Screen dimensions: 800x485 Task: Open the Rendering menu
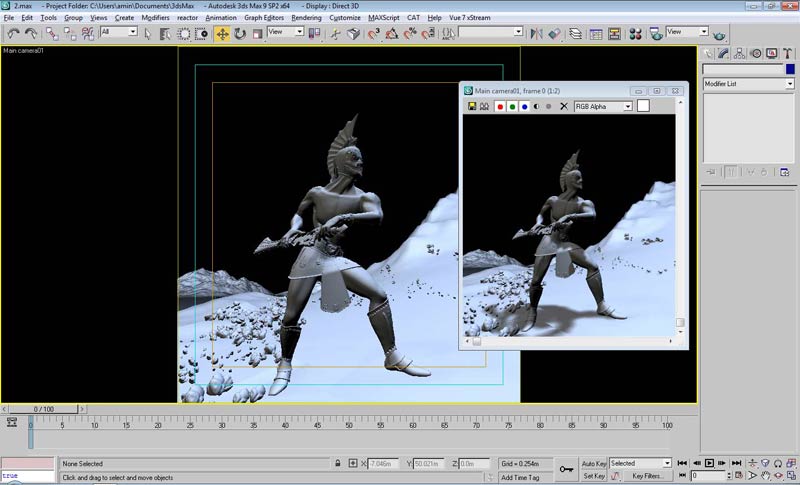pyautogui.click(x=306, y=18)
